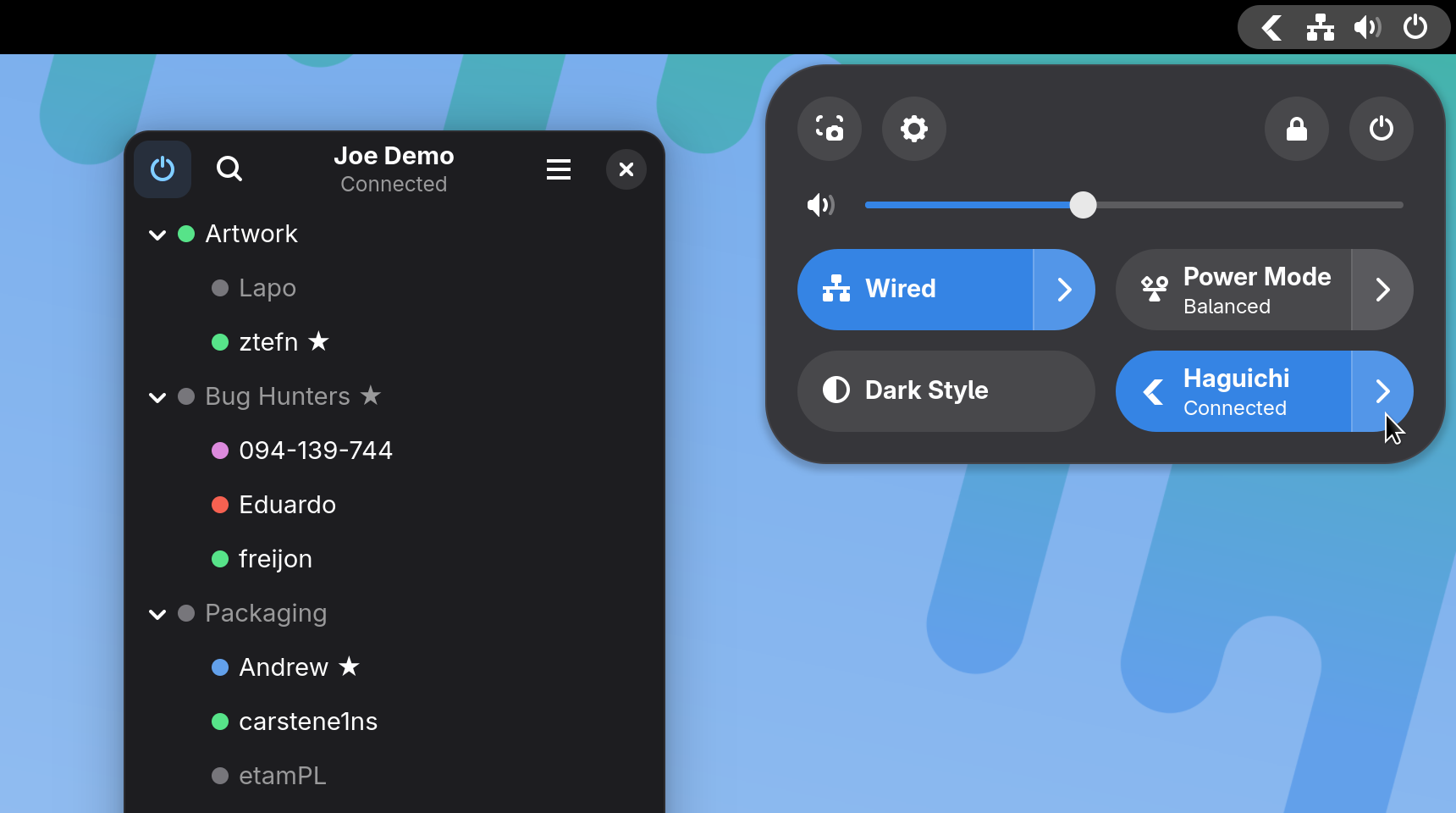Toggle the Haguichi Connected quick setting
The height and width of the screenshot is (813, 1456).
(x=1233, y=391)
